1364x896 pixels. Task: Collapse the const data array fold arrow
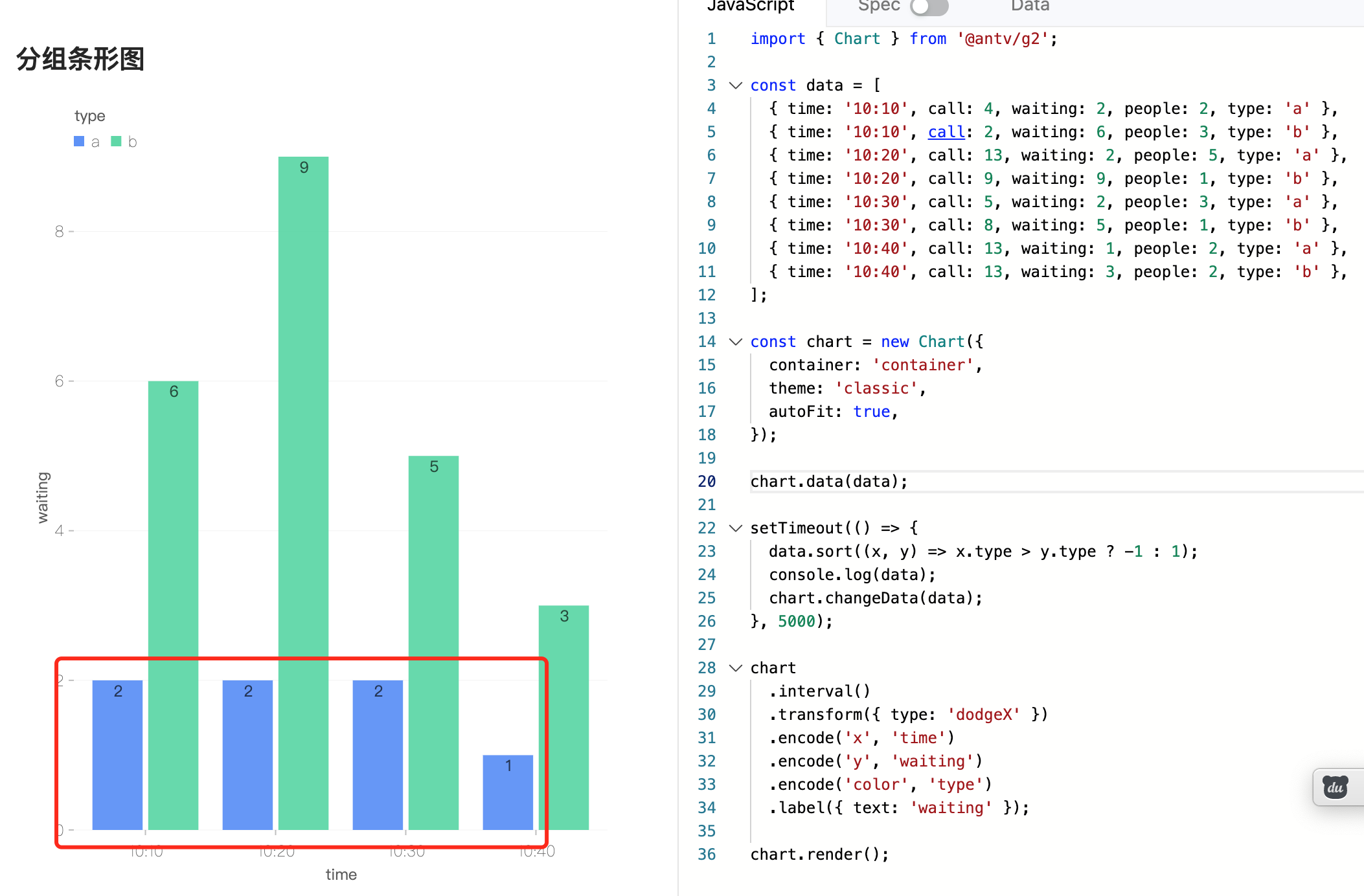pyautogui.click(x=735, y=85)
